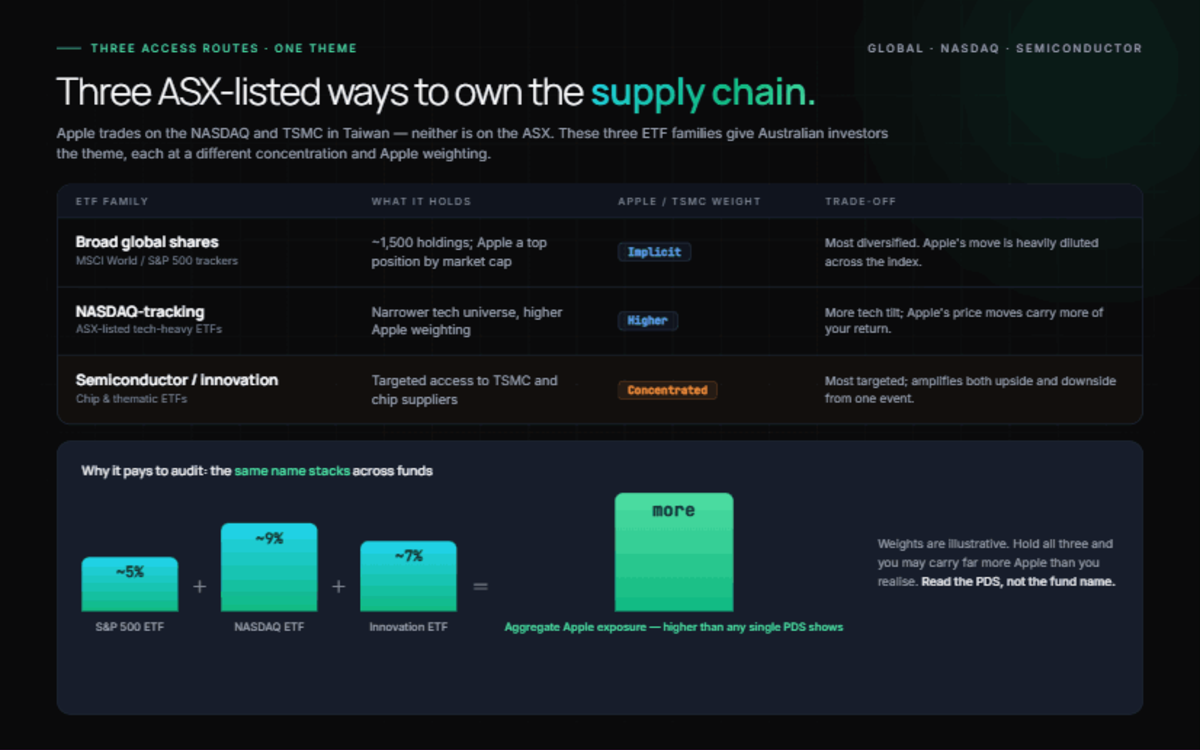Click the Global · NASDAQ · Semiconductor tag
Image resolution: width=1200 pixels, height=750 pixels.
tap(1004, 48)
